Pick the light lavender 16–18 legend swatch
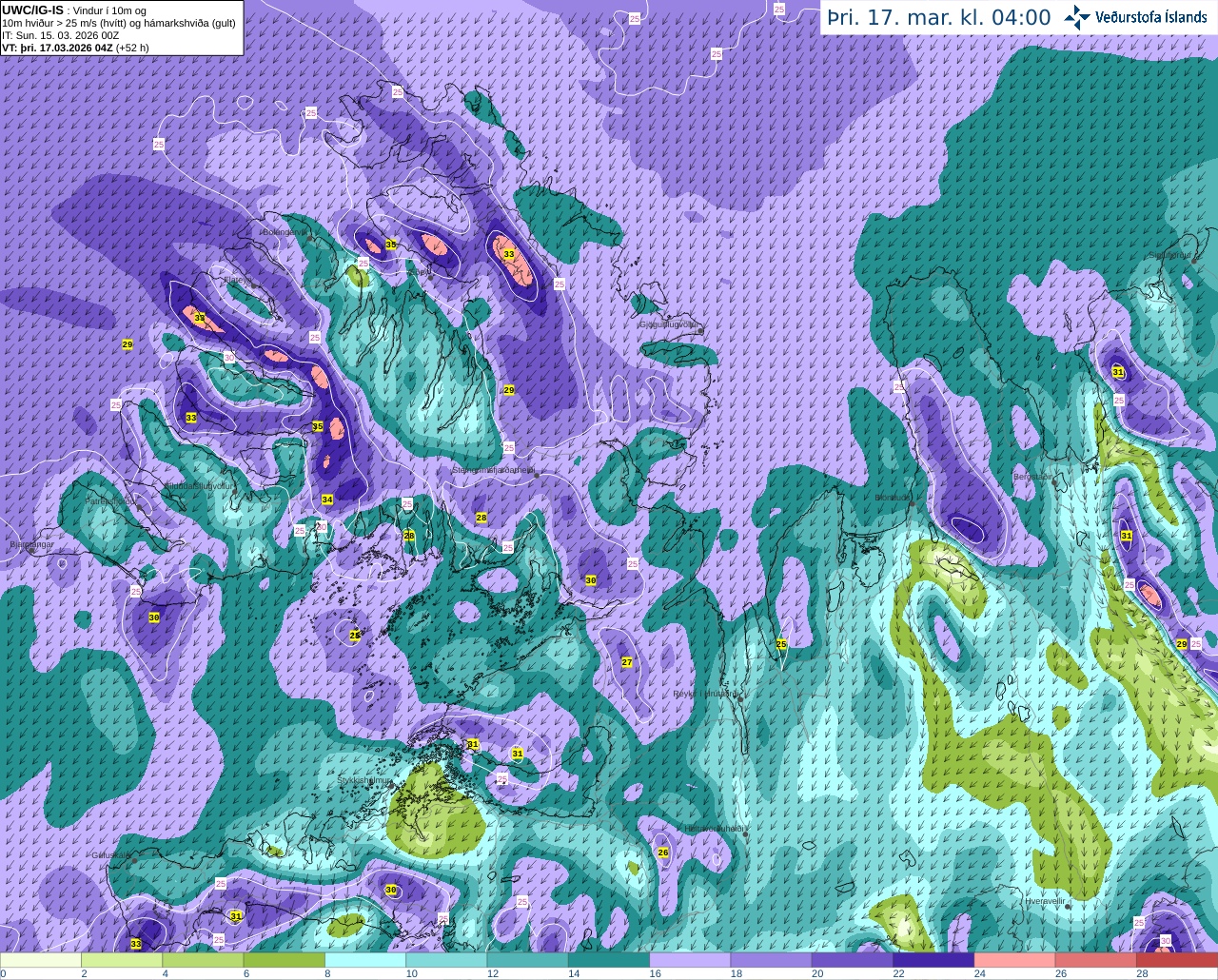 pos(691,960)
